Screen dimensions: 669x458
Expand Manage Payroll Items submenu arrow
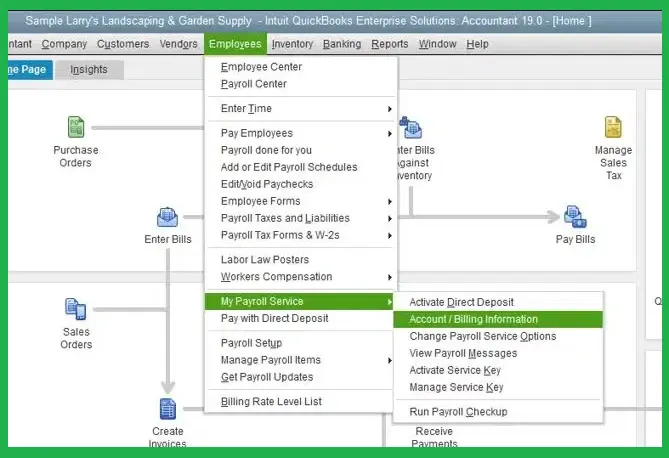pyautogui.click(x=390, y=361)
